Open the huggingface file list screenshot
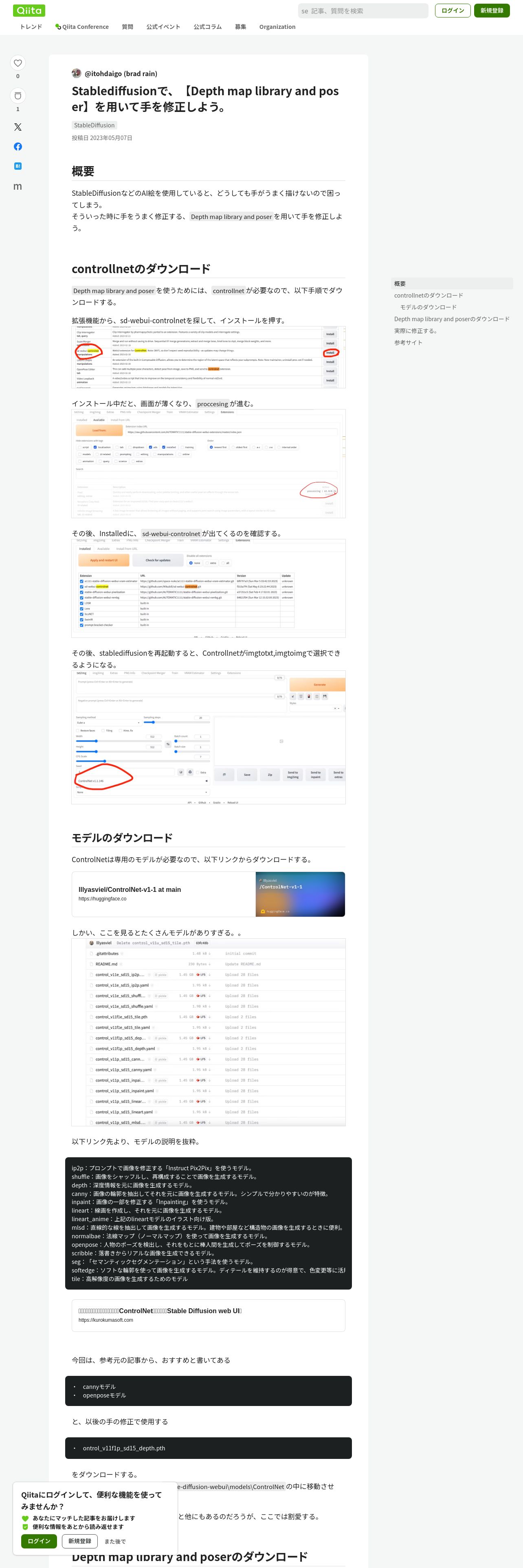This screenshot has width=523, height=1568. click(x=208, y=1032)
